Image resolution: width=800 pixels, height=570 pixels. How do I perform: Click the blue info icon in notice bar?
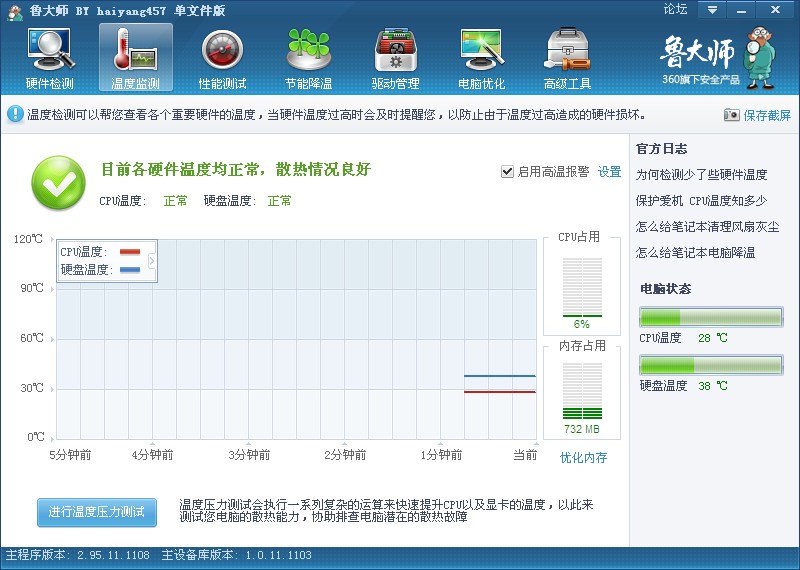(15, 114)
